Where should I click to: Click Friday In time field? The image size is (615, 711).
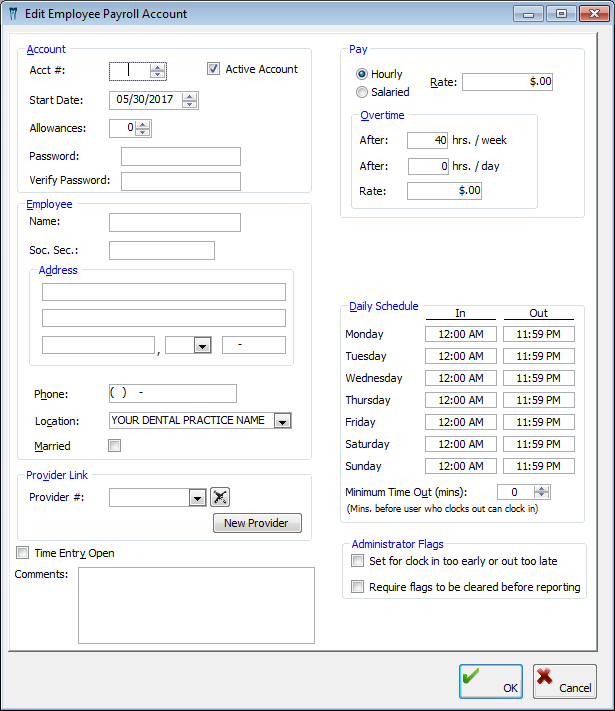click(x=461, y=422)
